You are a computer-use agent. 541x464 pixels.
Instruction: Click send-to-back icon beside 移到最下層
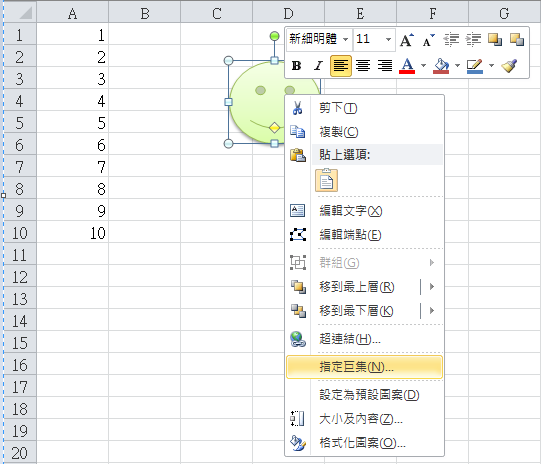298,311
